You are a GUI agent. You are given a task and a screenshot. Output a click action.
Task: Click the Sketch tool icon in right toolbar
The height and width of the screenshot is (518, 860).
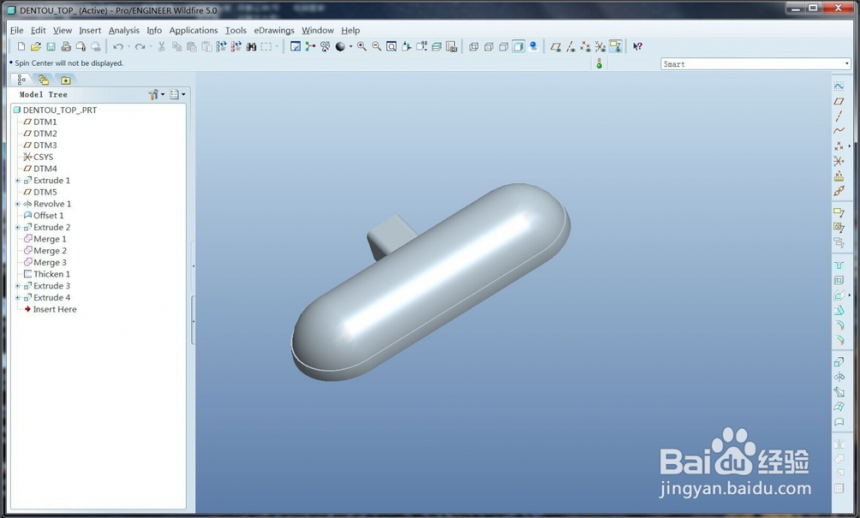click(839, 86)
